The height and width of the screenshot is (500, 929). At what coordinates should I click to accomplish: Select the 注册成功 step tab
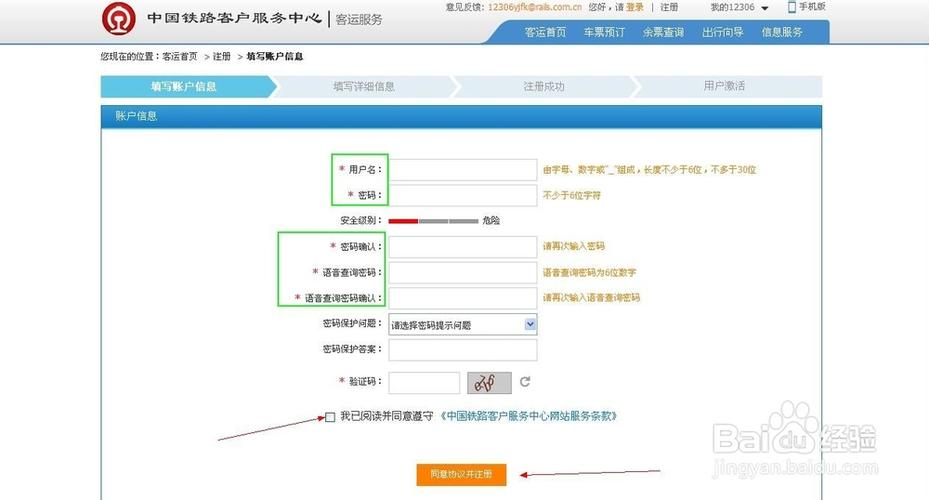(544, 86)
